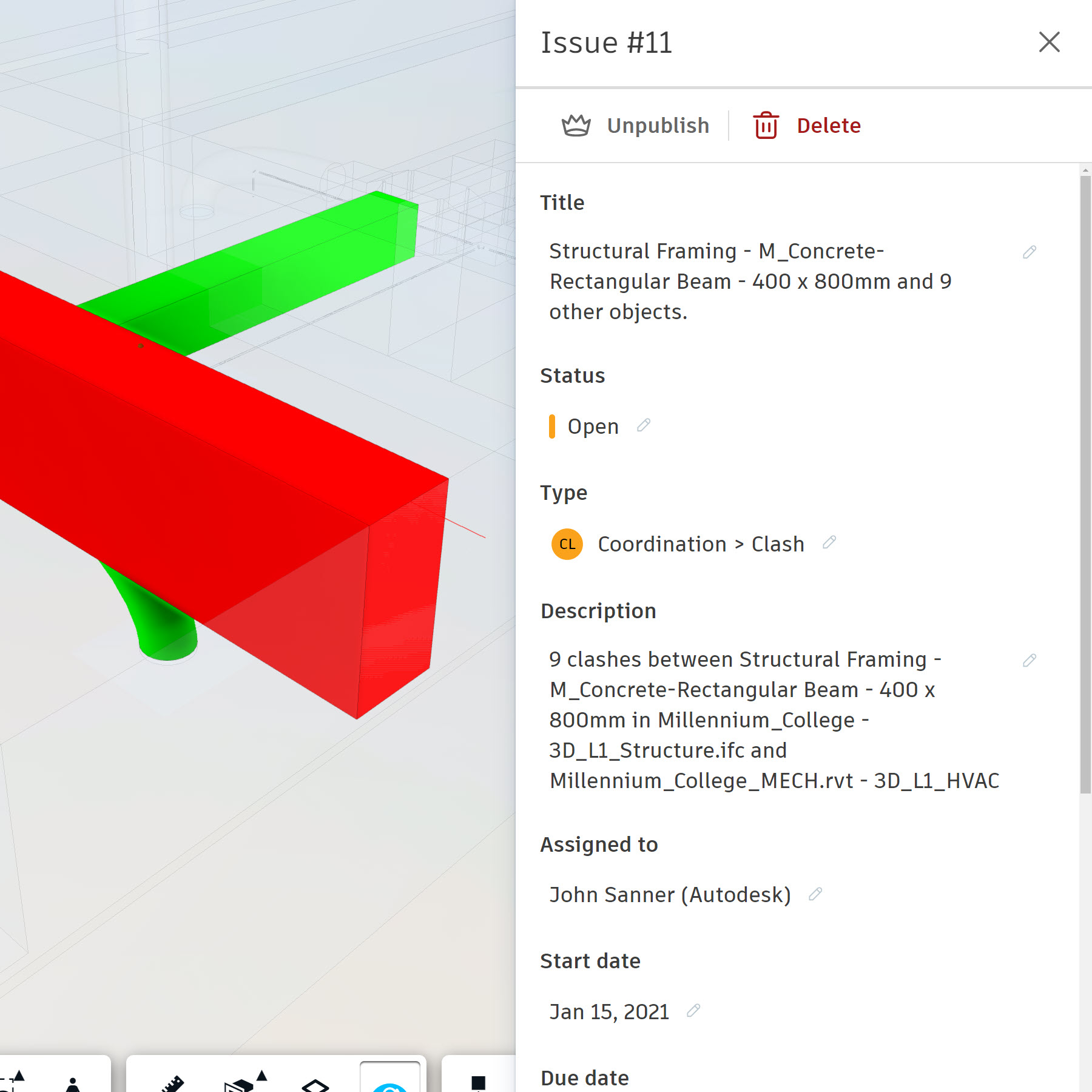The height and width of the screenshot is (1092, 1092).
Task: Open the Jan 15, 2021 start date picker
Action: (x=609, y=1011)
